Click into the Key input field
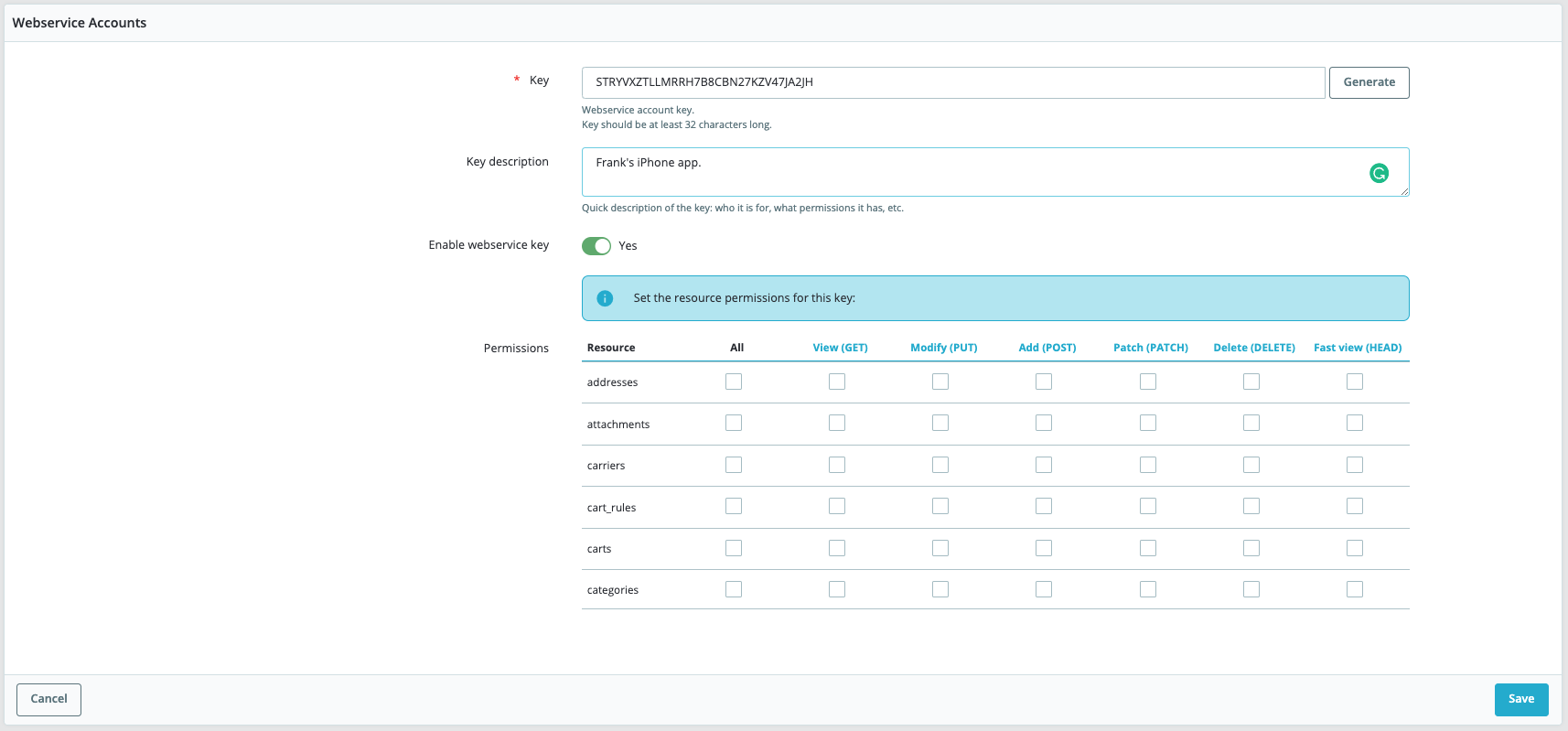1568x731 pixels. (x=951, y=82)
